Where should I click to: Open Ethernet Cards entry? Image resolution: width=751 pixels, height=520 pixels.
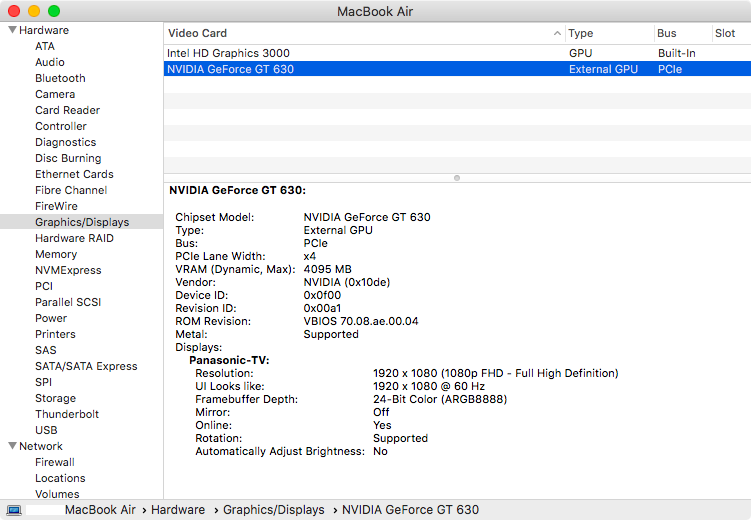[74, 174]
